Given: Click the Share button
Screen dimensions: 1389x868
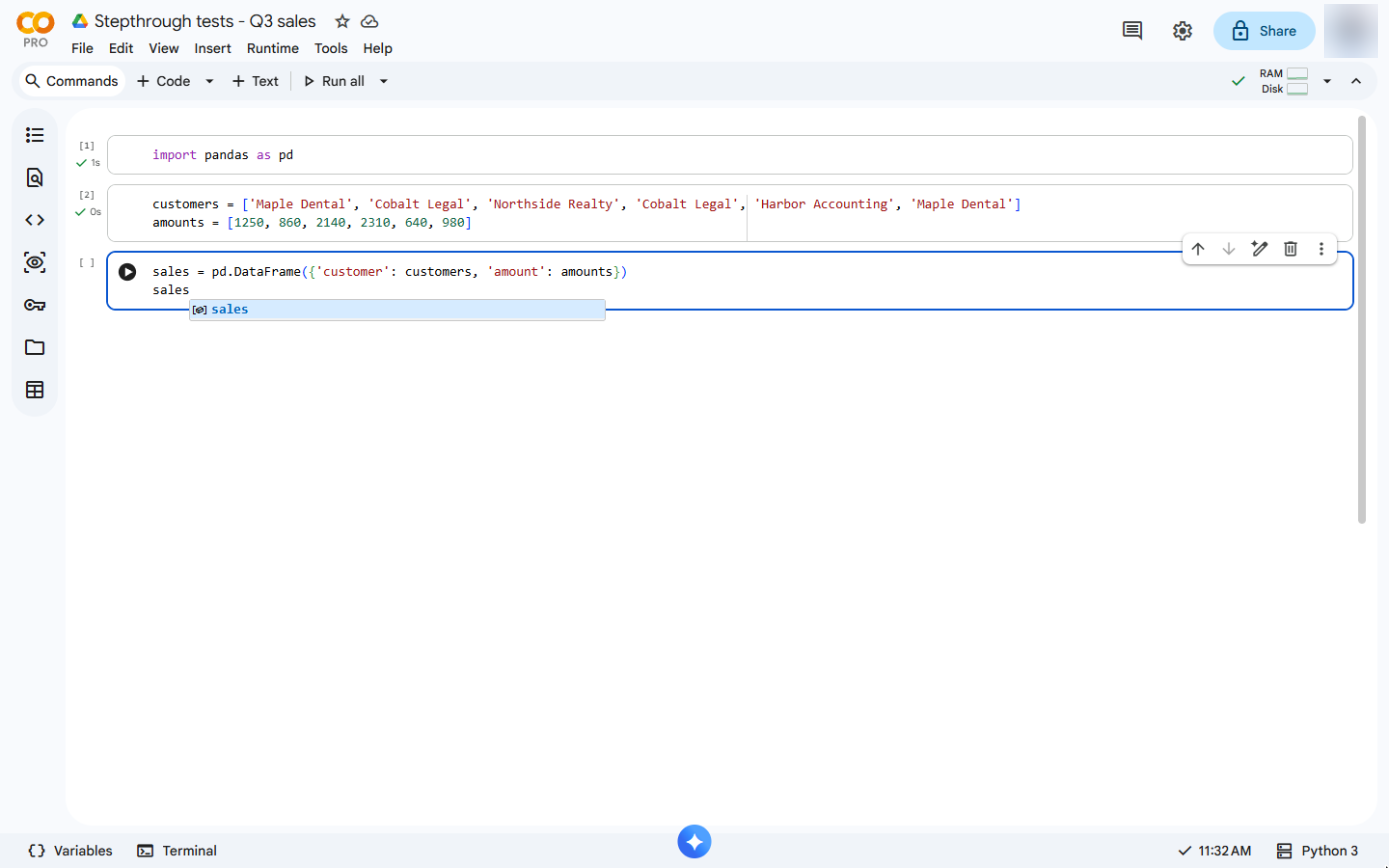Looking at the screenshot, I should [x=1264, y=31].
